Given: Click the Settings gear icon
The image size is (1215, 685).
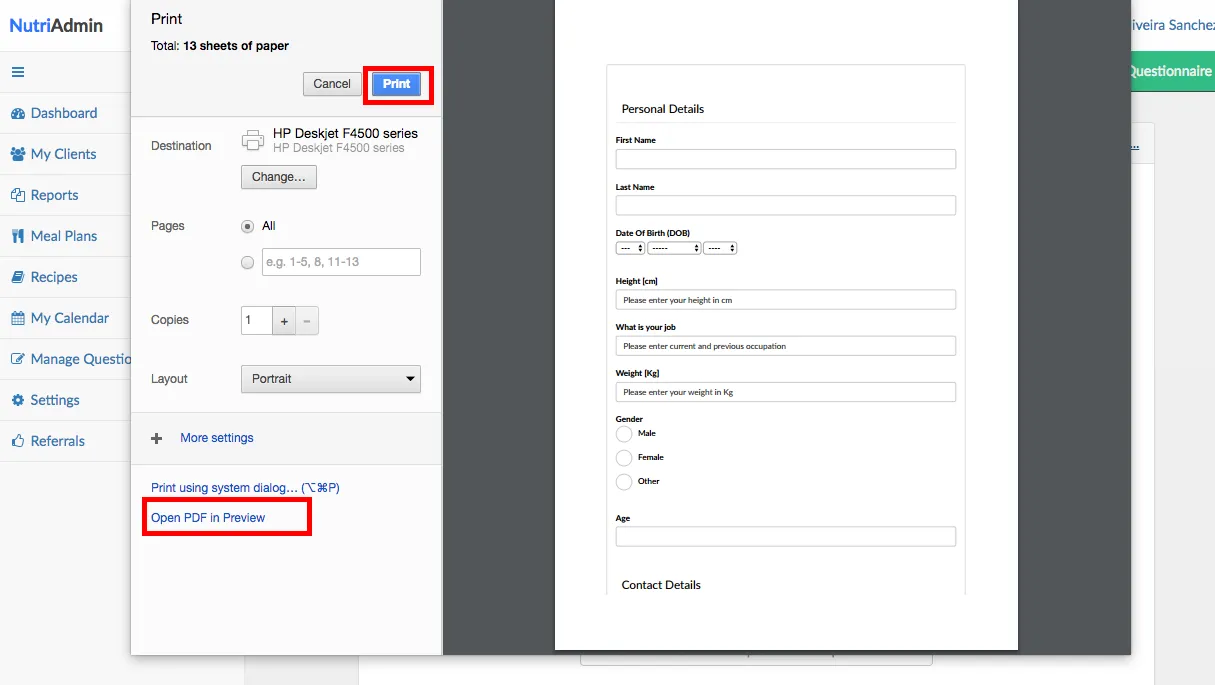Looking at the screenshot, I should 18,401.
